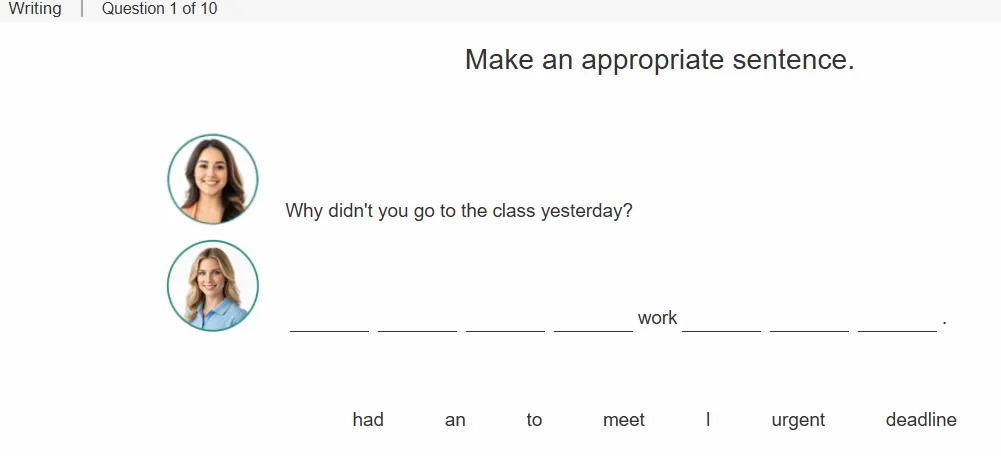The height and width of the screenshot is (456, 1001).
Task: Click the blonde woman's avatar
Action: click(x=213, y=285)
